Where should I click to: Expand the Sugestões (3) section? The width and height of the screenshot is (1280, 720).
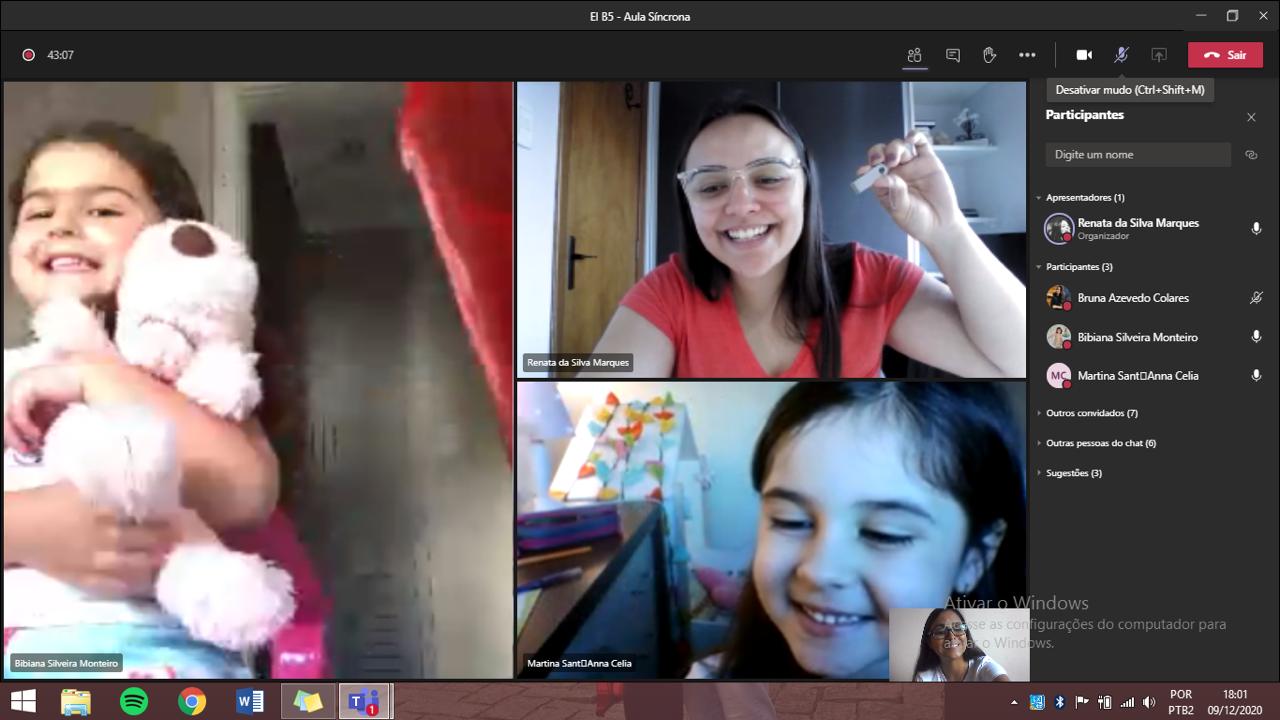(1069, 473)
